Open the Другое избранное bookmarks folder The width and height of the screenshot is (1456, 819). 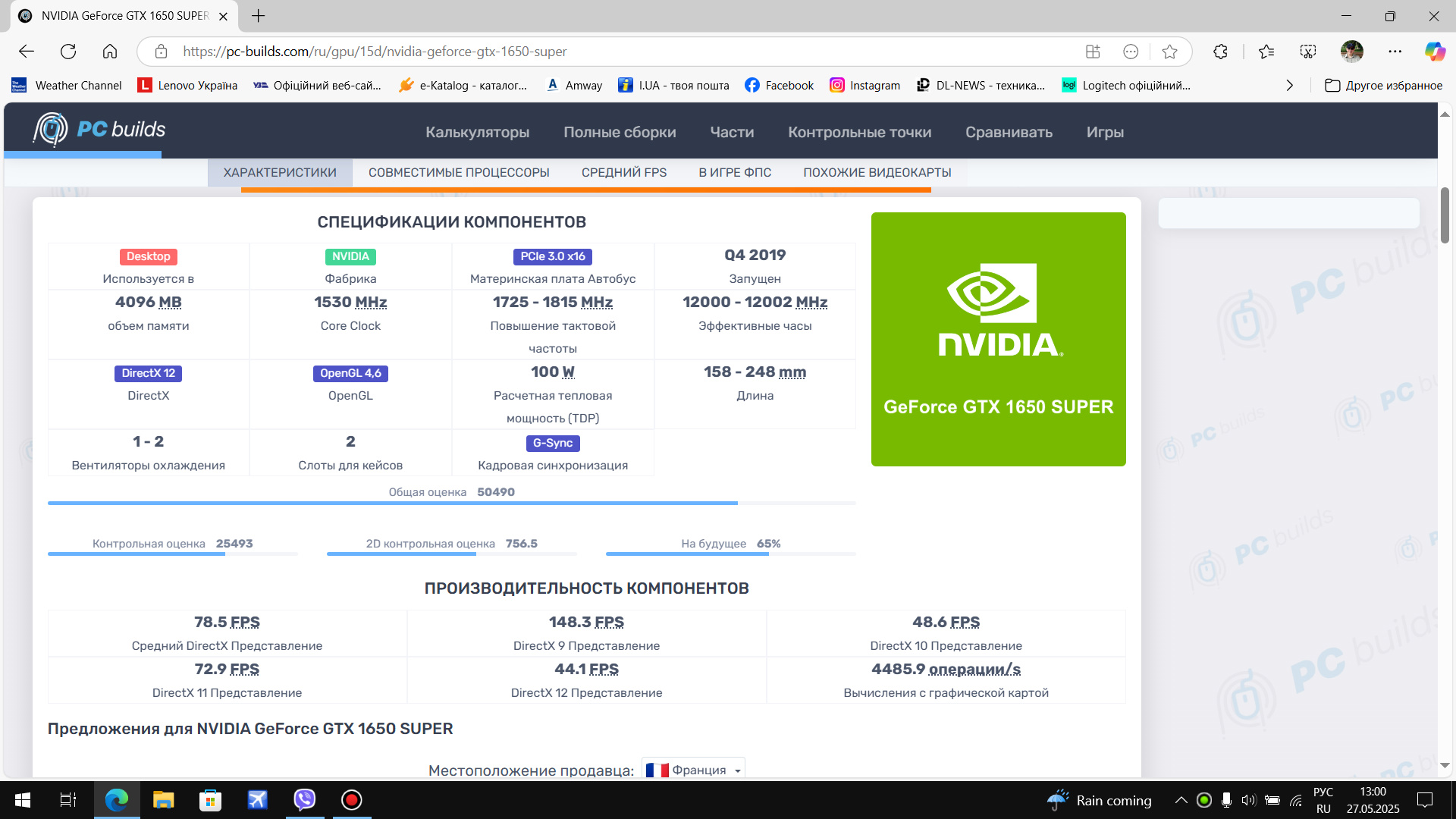click(1383, 86)
